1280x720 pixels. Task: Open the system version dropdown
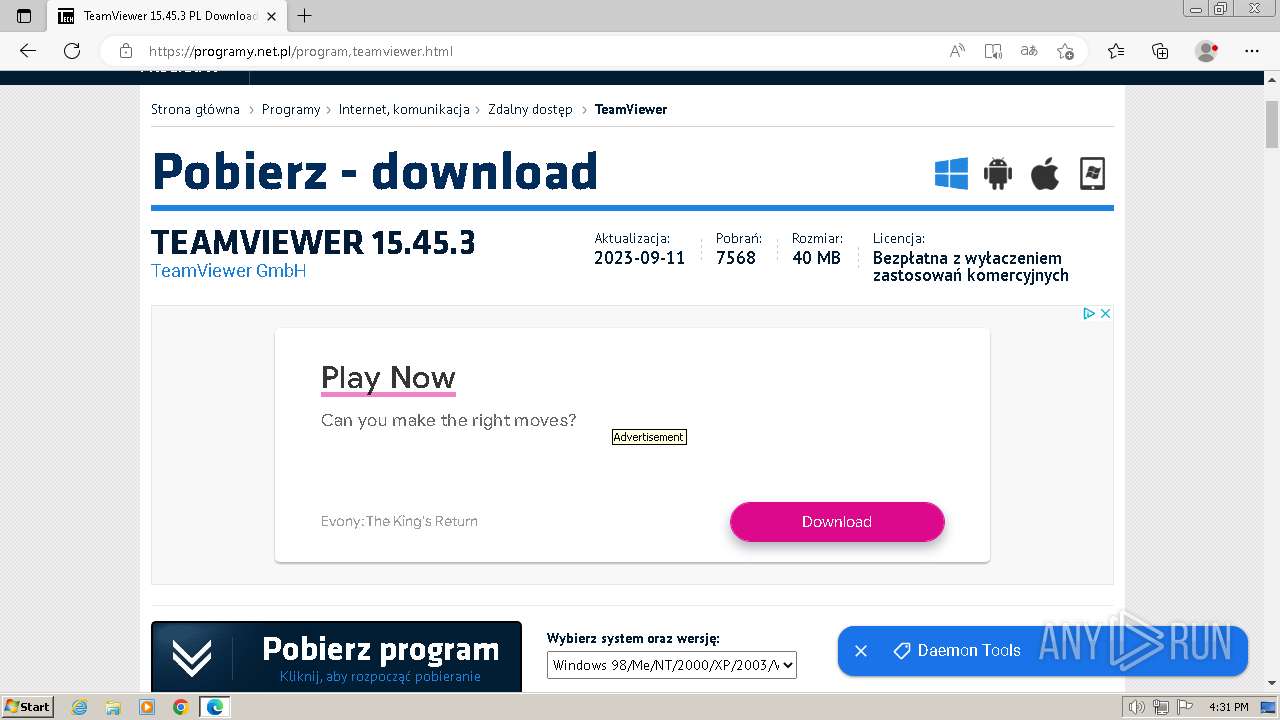tap(672, 665)
